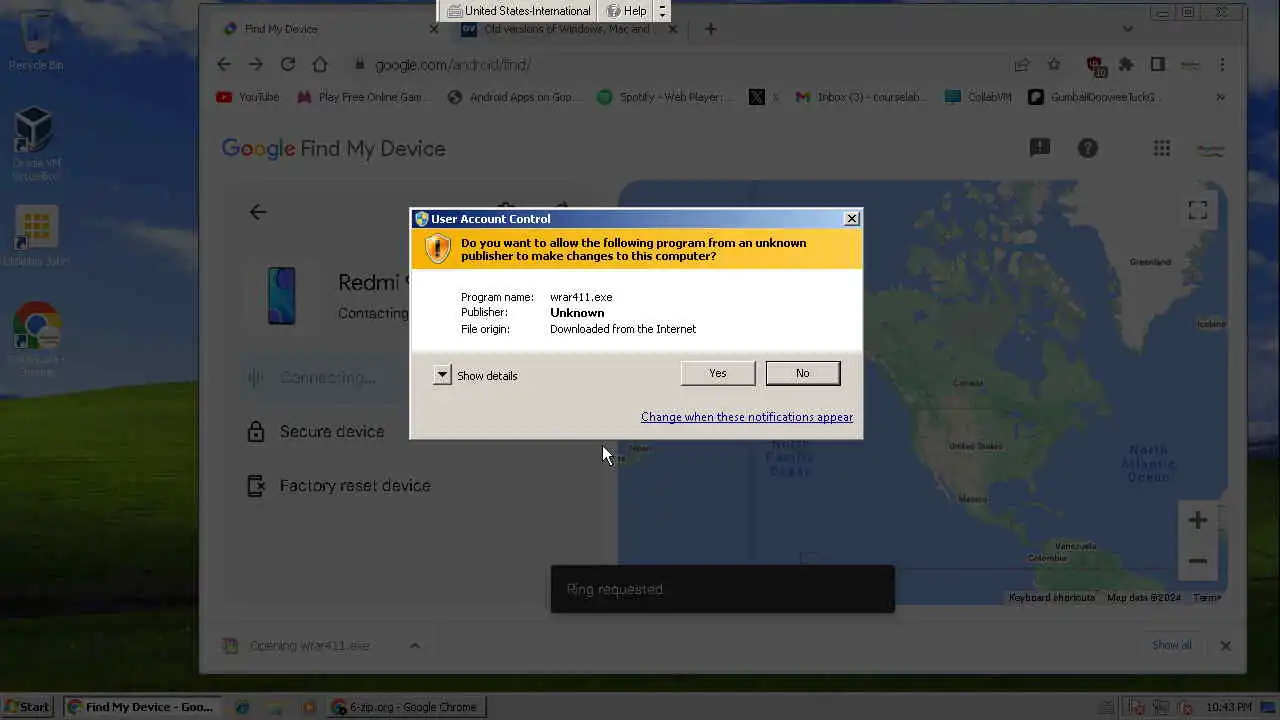The image size is (1280, 720).
Task: Open Google apps grid
Action: (1162, 148)
